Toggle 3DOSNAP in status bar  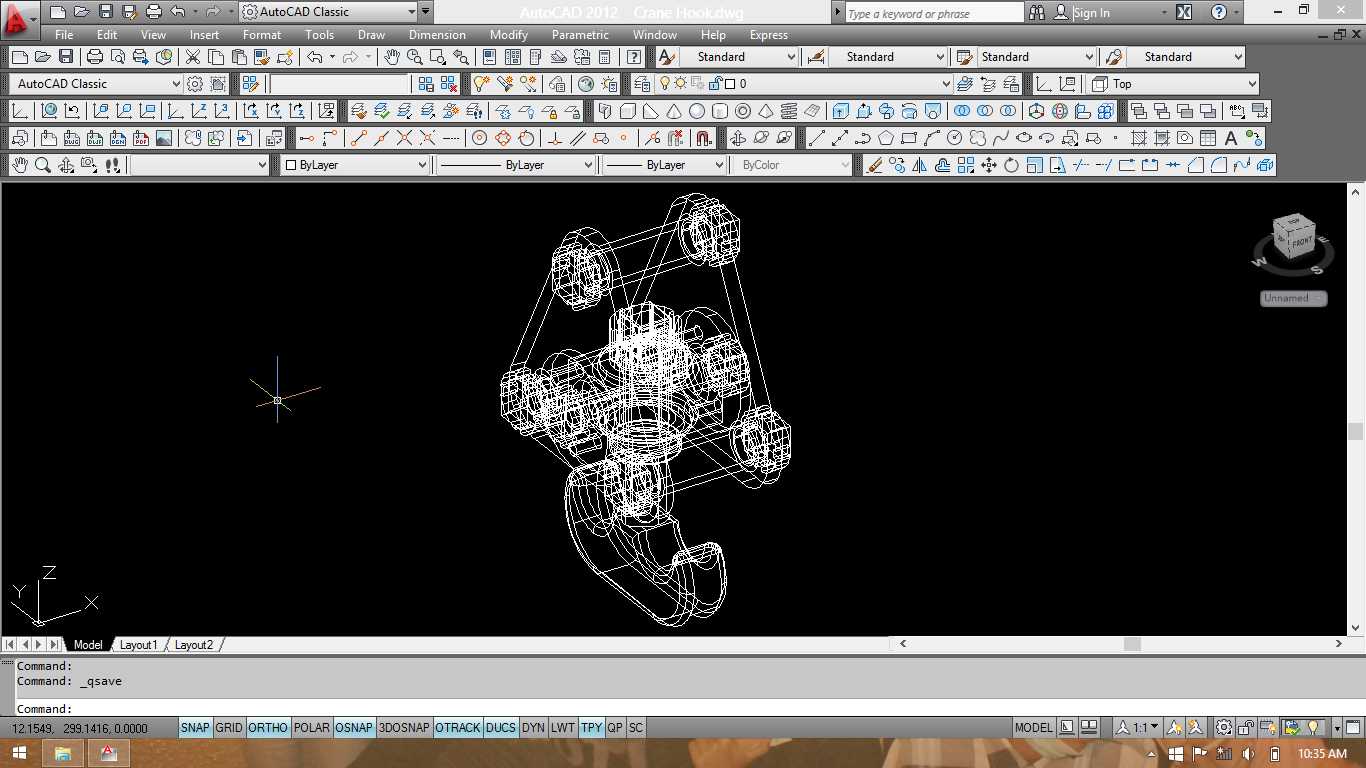tap(404, 728)
